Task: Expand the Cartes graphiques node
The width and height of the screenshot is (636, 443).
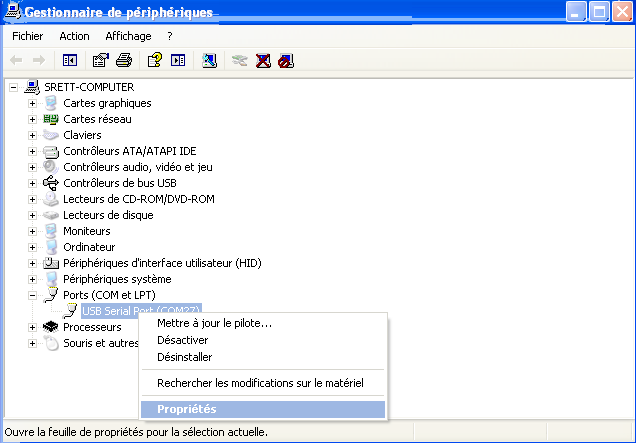Action: pyautogui.click(x=32, y=103)
